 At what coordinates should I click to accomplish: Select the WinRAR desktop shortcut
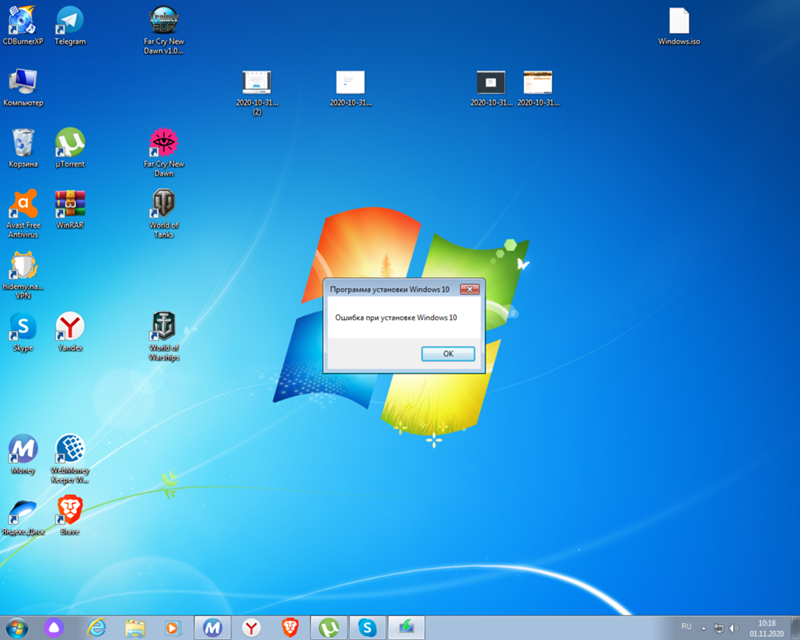click(x=70, y=210)
